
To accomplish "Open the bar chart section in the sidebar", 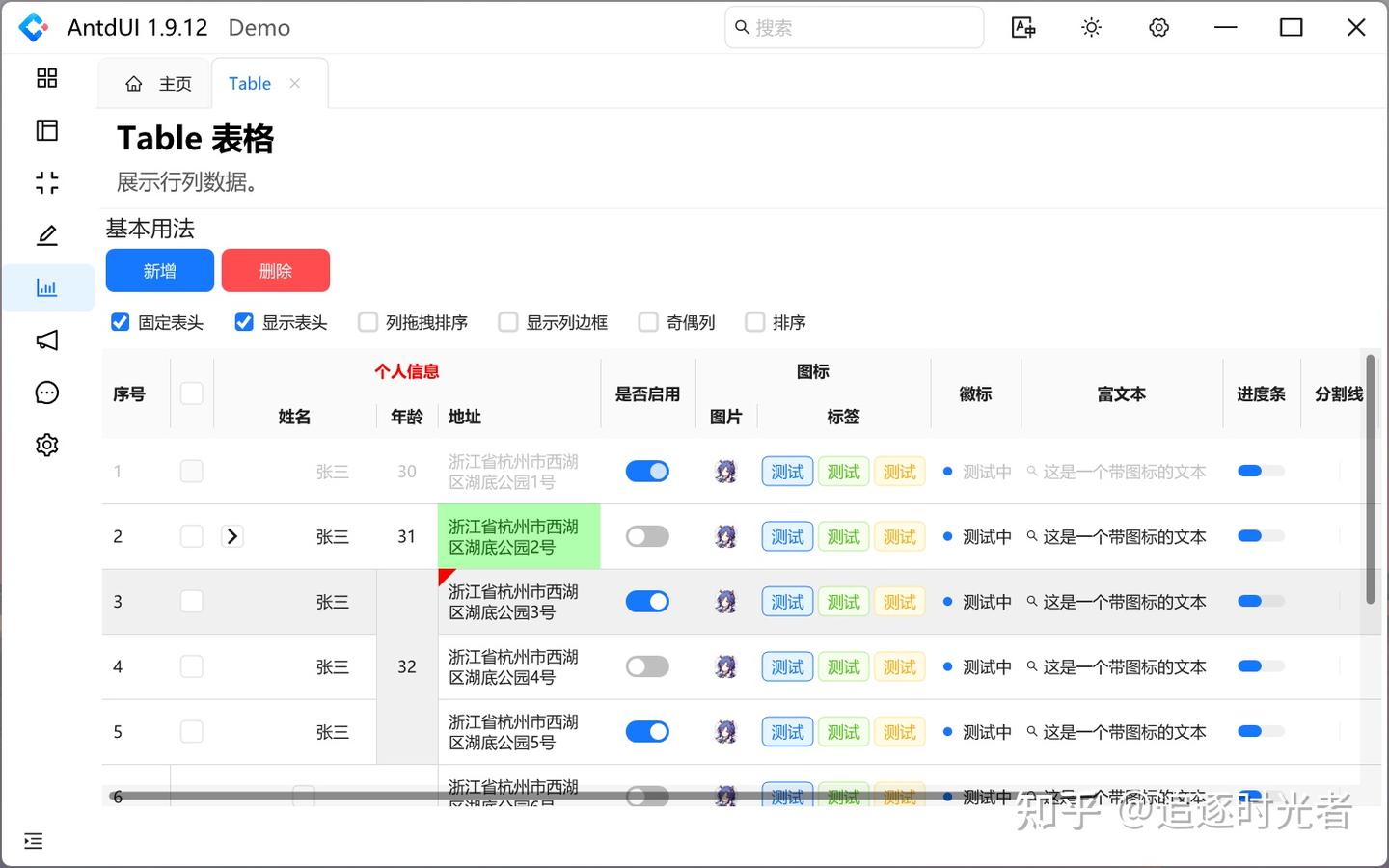I will [x=45, y=286].
